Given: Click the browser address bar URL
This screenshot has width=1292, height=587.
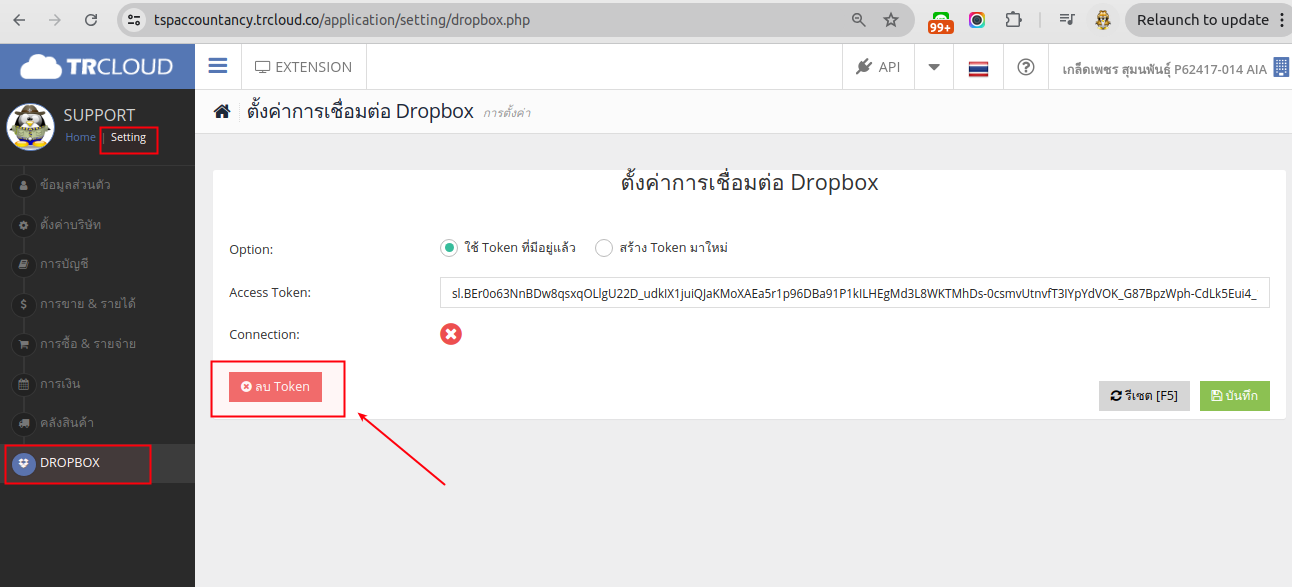Looking at the screenshot, I should pyautogui.click(x=342, y=20).
